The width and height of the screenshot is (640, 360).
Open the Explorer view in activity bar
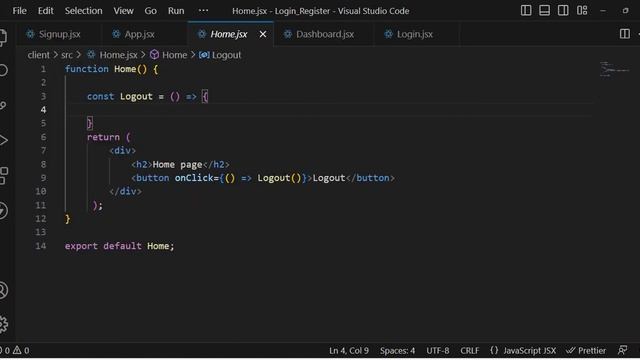[3, 37]
